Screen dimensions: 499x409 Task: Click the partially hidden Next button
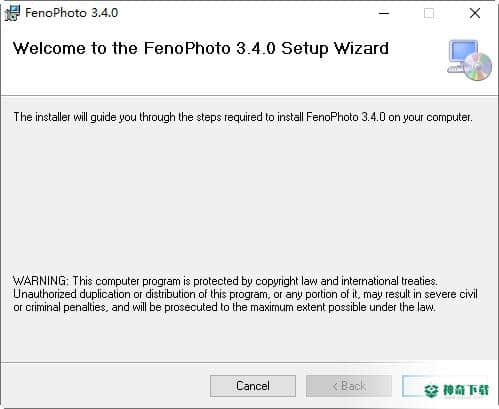pos(413,386)
